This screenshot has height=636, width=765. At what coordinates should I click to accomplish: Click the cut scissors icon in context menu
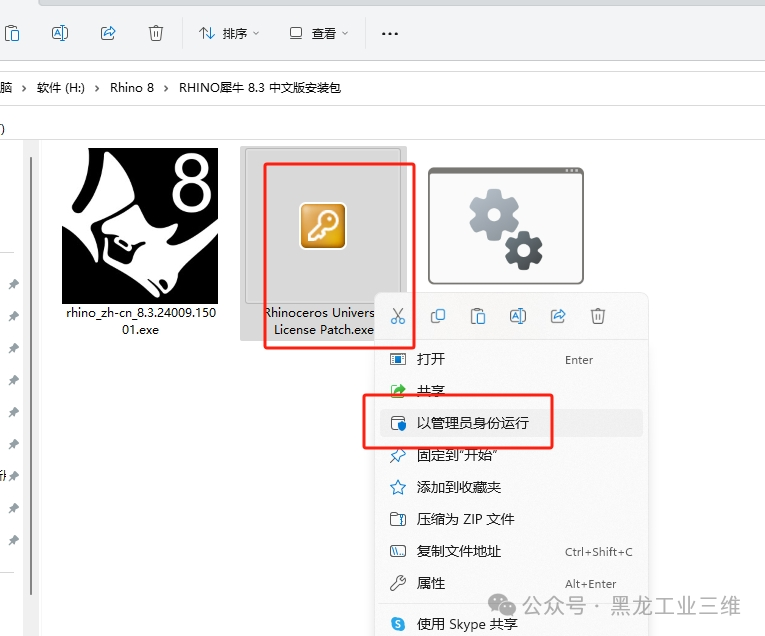(398, 316)
